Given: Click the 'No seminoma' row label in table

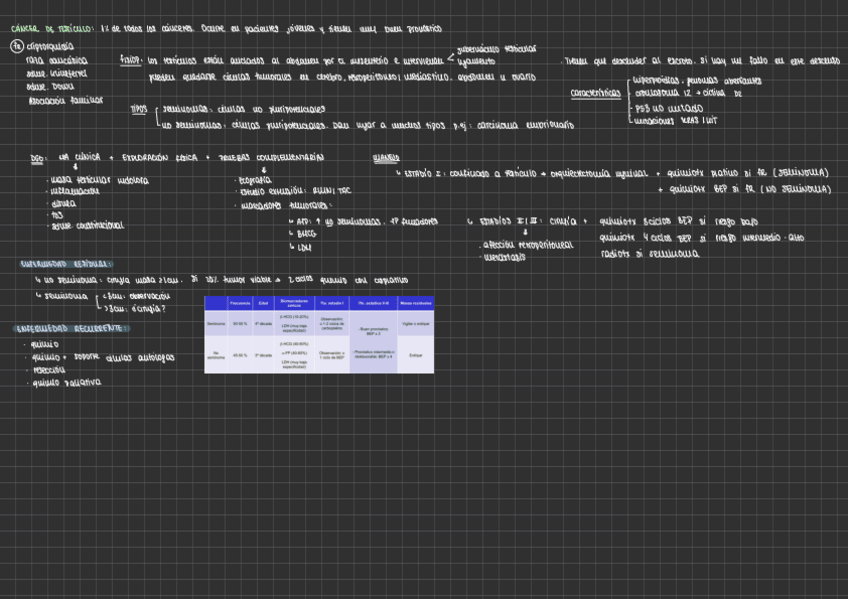Looking at the screenshot, I should (x=216, y=354).
